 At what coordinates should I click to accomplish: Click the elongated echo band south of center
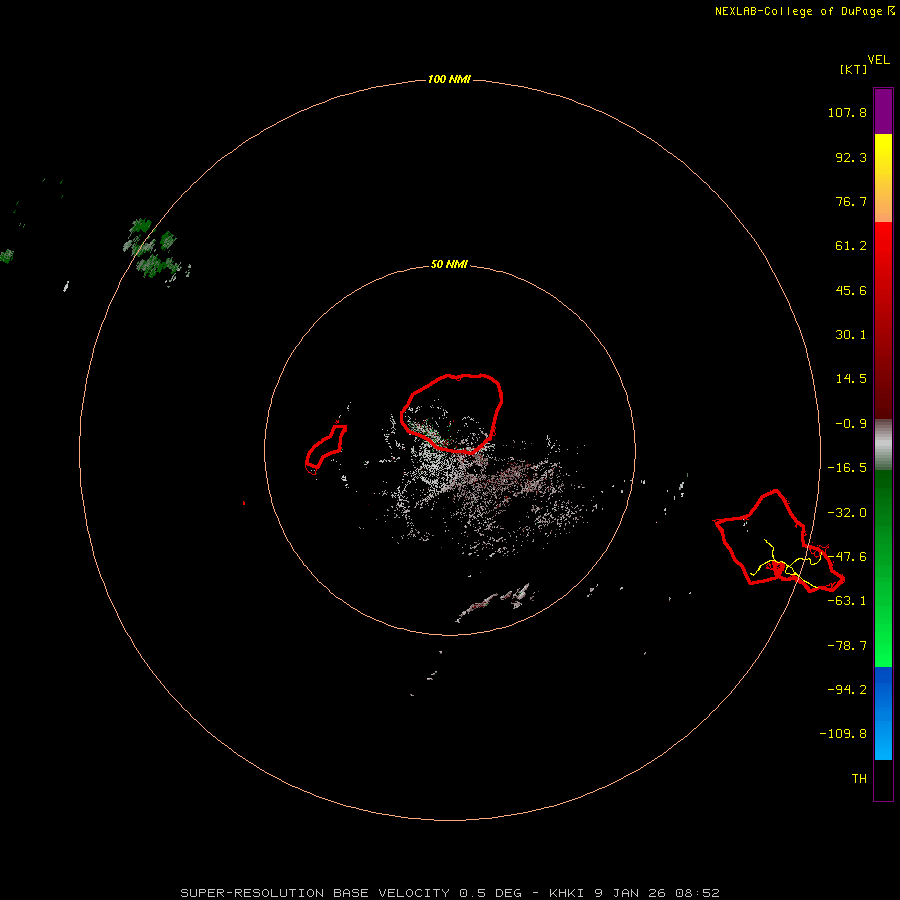[494, 602]
